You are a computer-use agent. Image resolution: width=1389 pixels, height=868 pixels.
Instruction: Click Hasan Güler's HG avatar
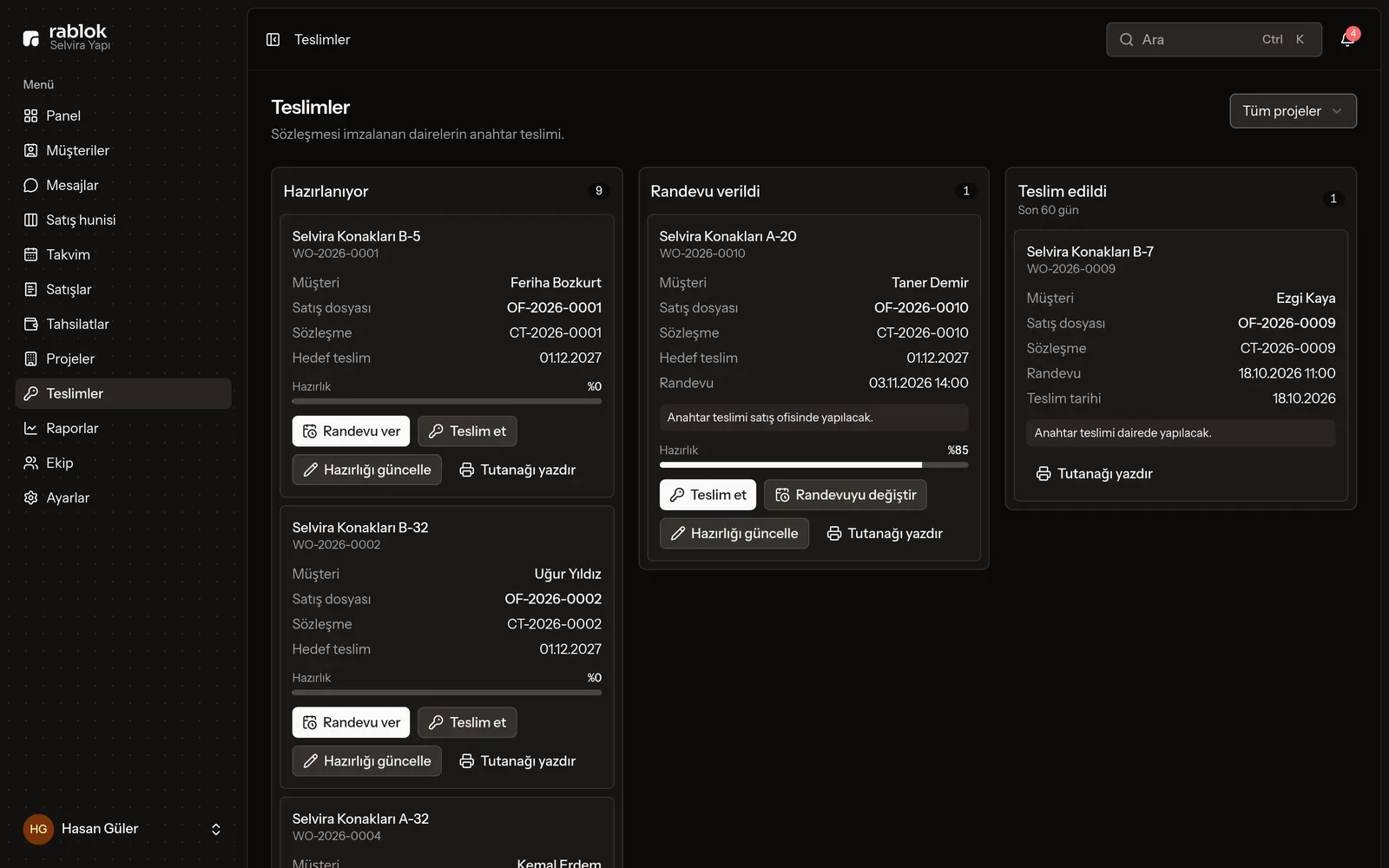[38, 829]
